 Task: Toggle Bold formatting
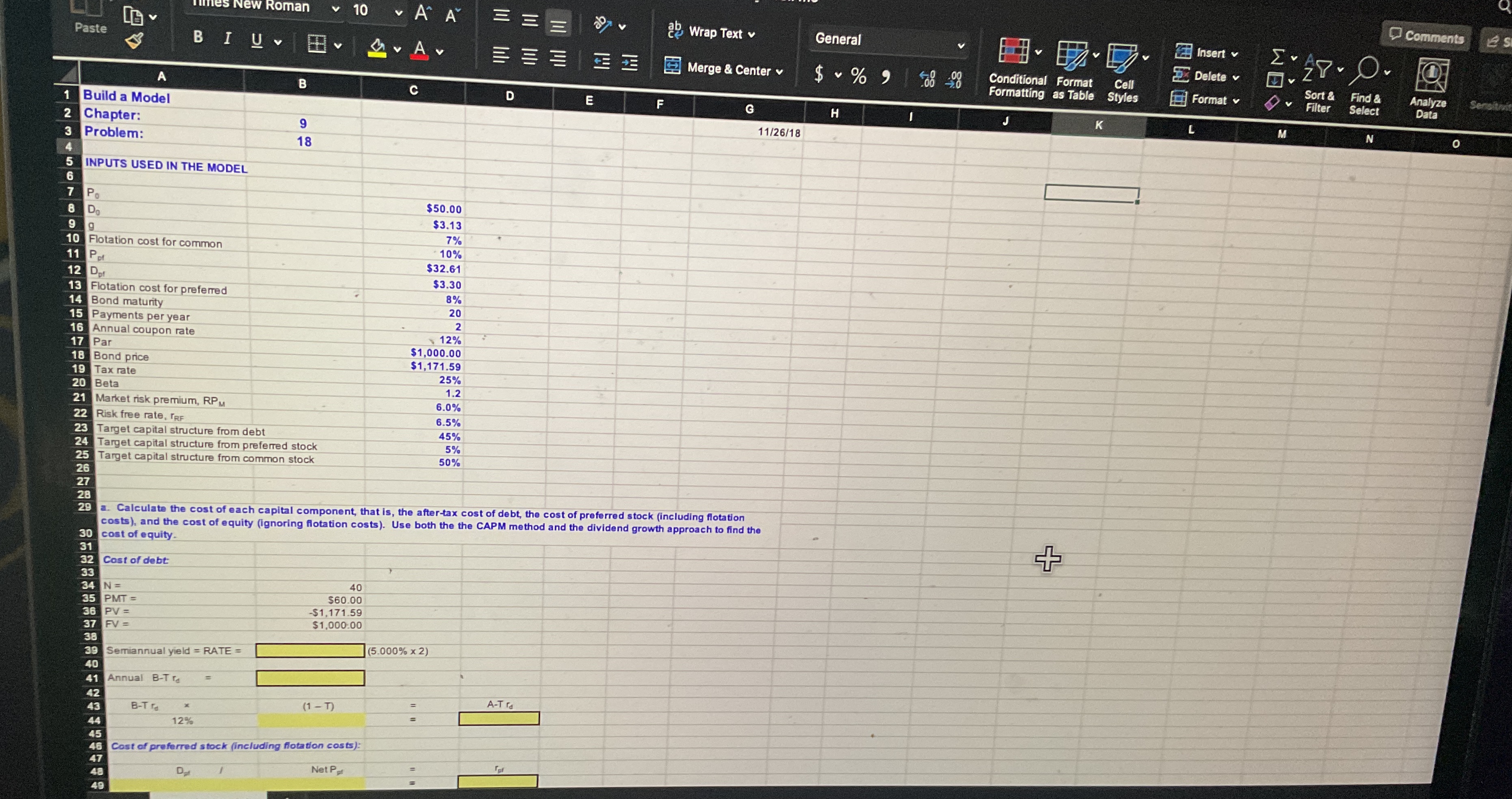[198, 38]
